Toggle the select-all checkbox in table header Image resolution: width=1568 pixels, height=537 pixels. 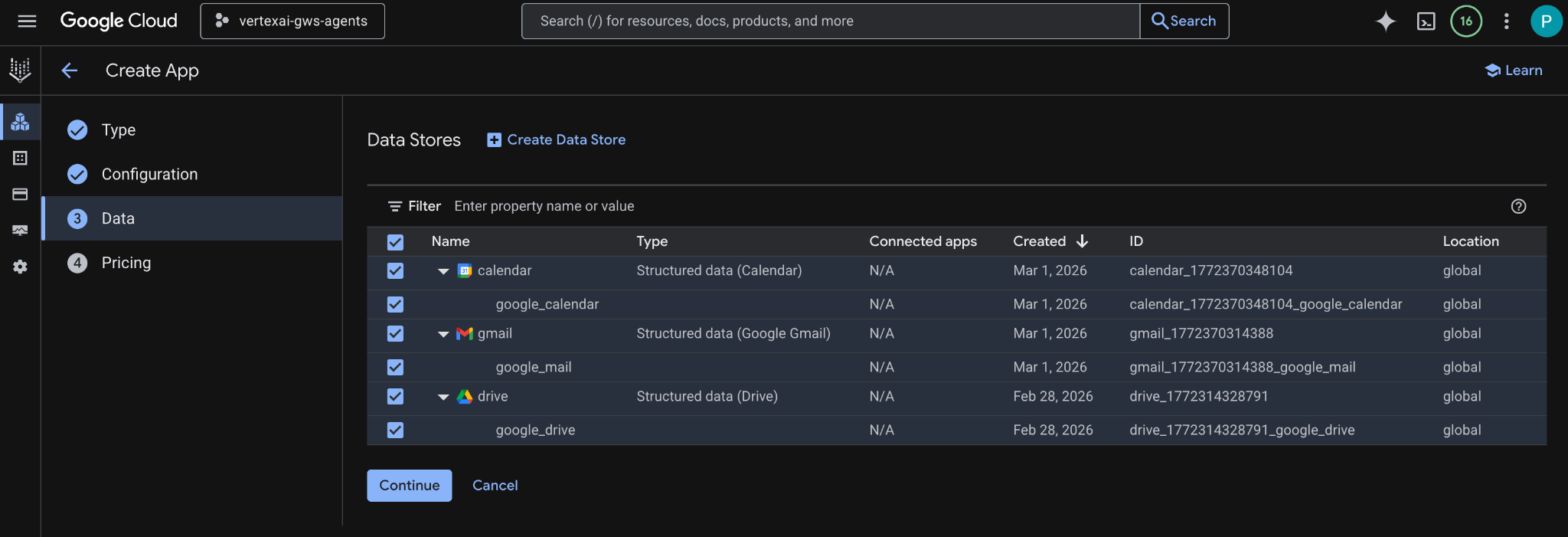pos(395,242)
